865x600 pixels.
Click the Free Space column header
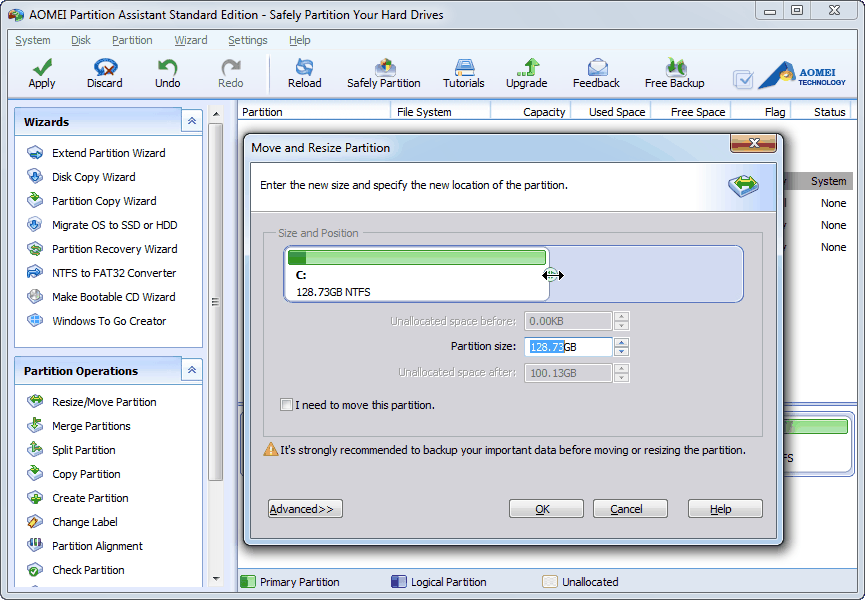[691, 111]
